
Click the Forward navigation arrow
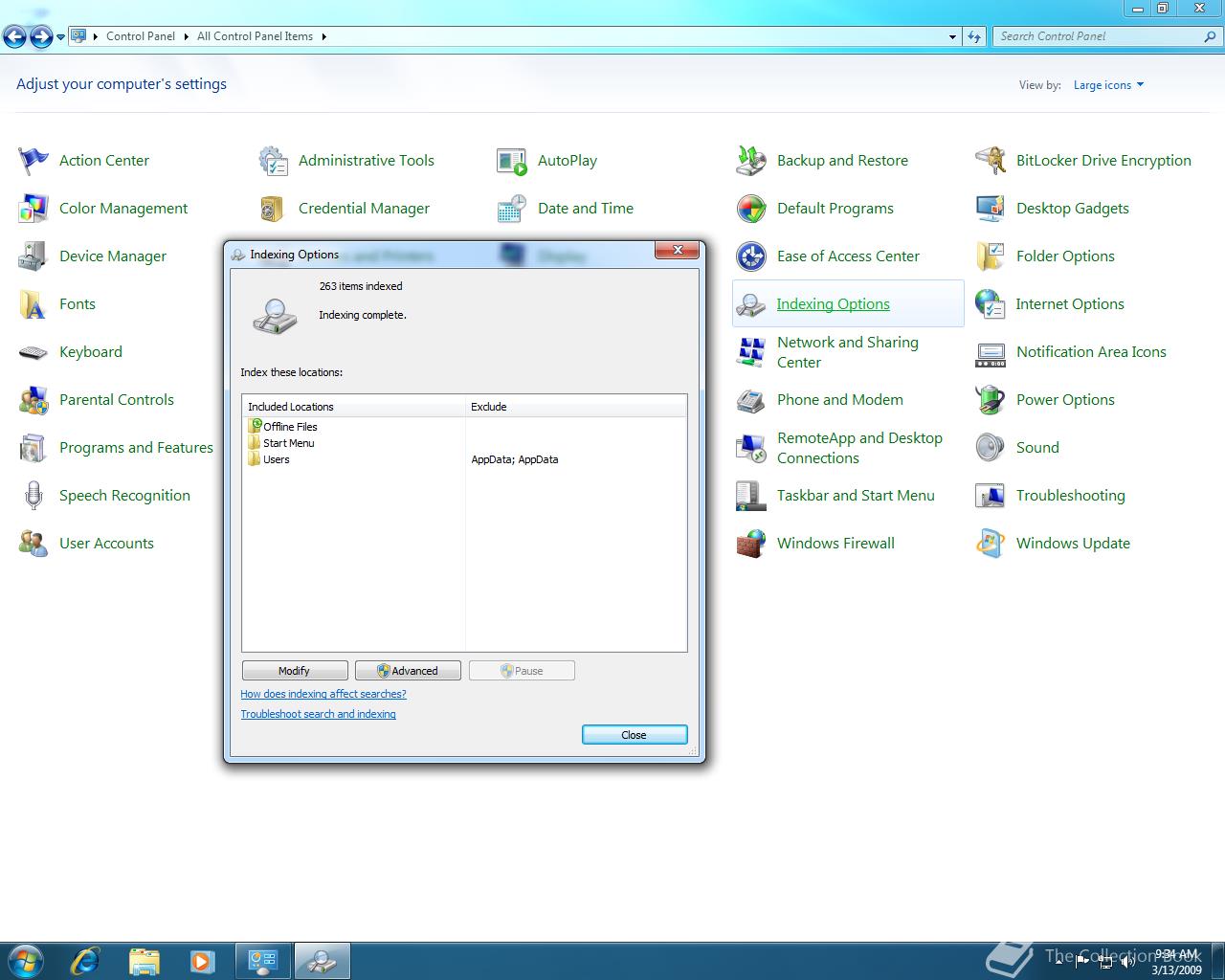(x=41, y=37)
